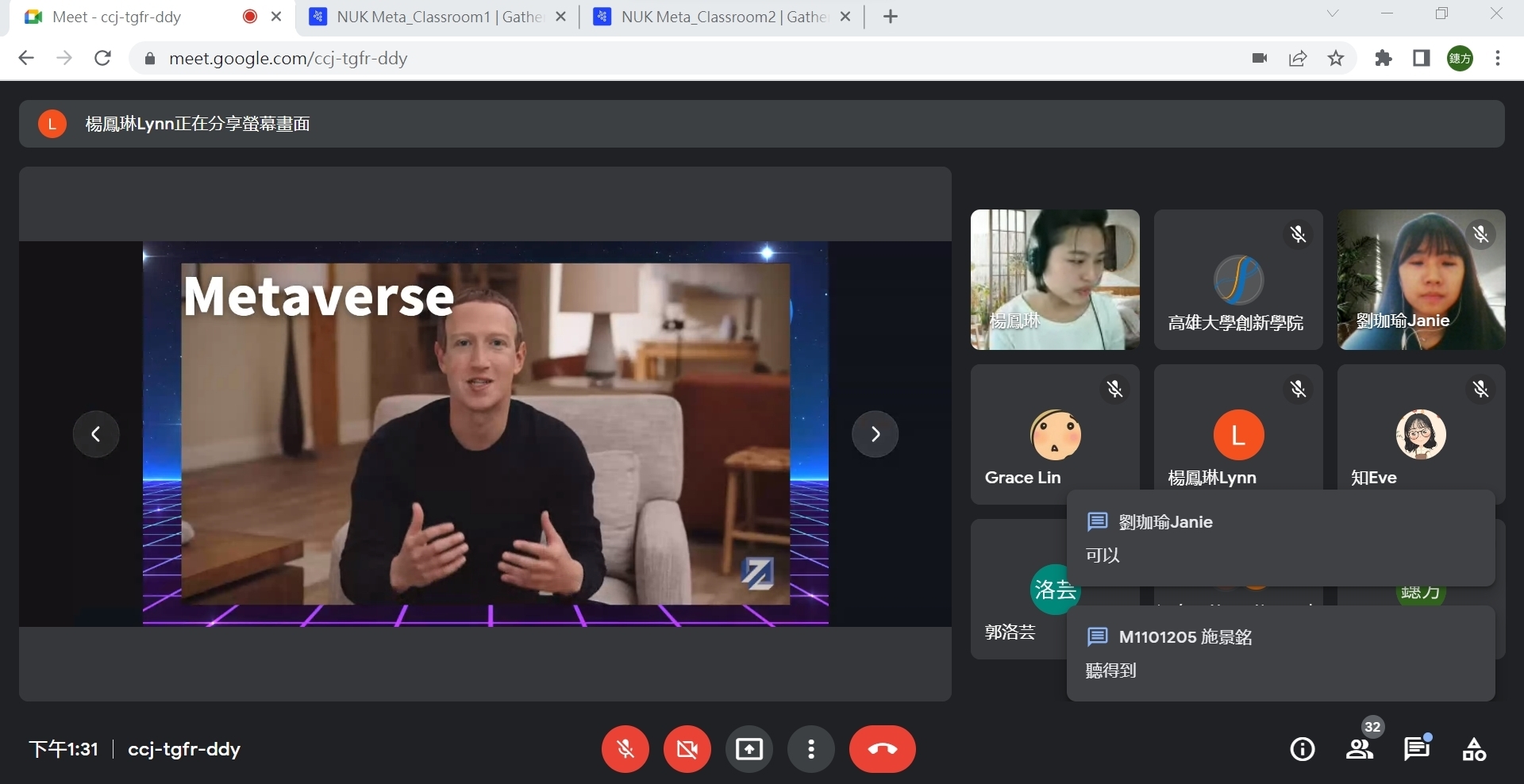Switch to the NUK Meta_Classroom1 tab
The width and height of the screenshot is (1524, 784).
438,17
